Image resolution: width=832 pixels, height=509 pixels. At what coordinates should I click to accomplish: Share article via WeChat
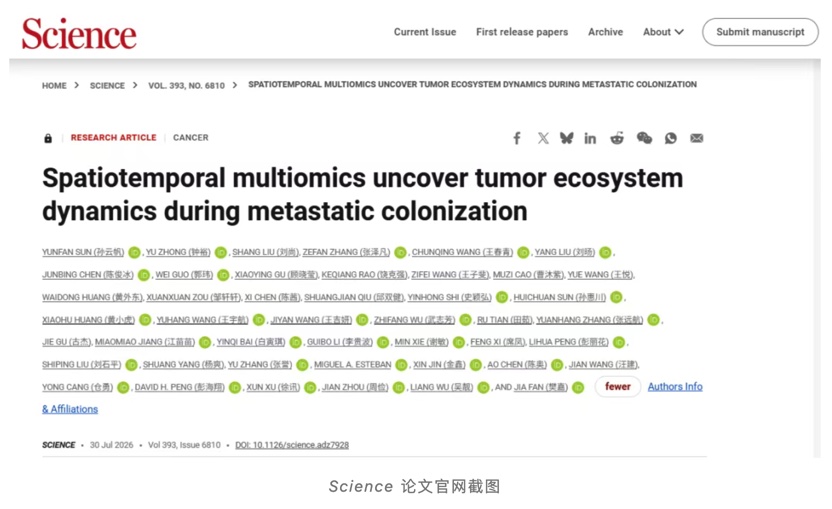coord(644,138)
